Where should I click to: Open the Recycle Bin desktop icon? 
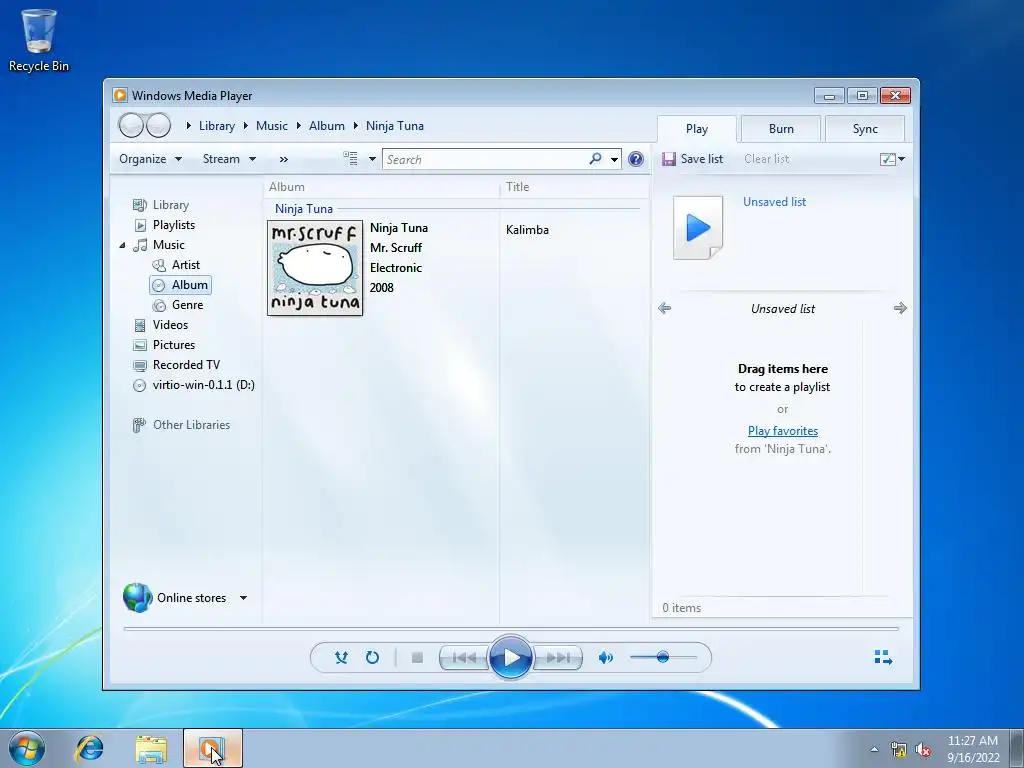pos(39,40)
